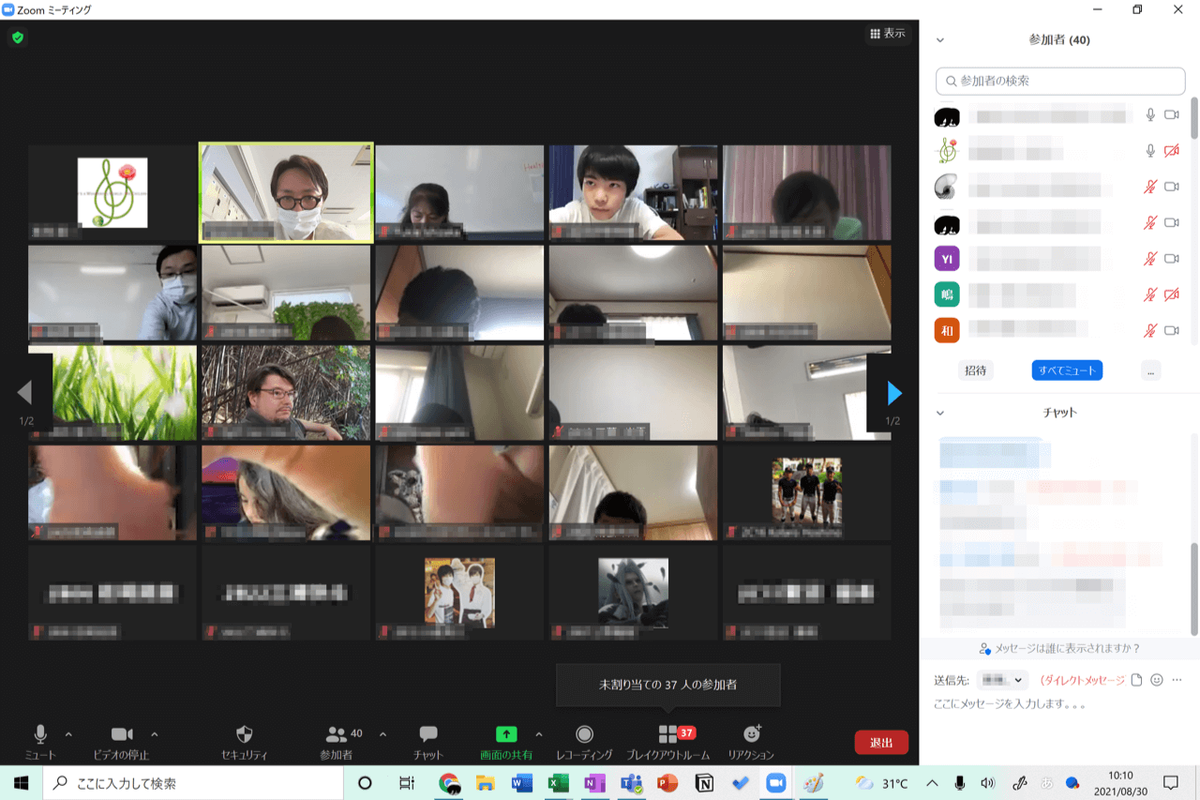The image size is (1200, 800).
Task: Open リアクション reactions menu
Action: 751,742
